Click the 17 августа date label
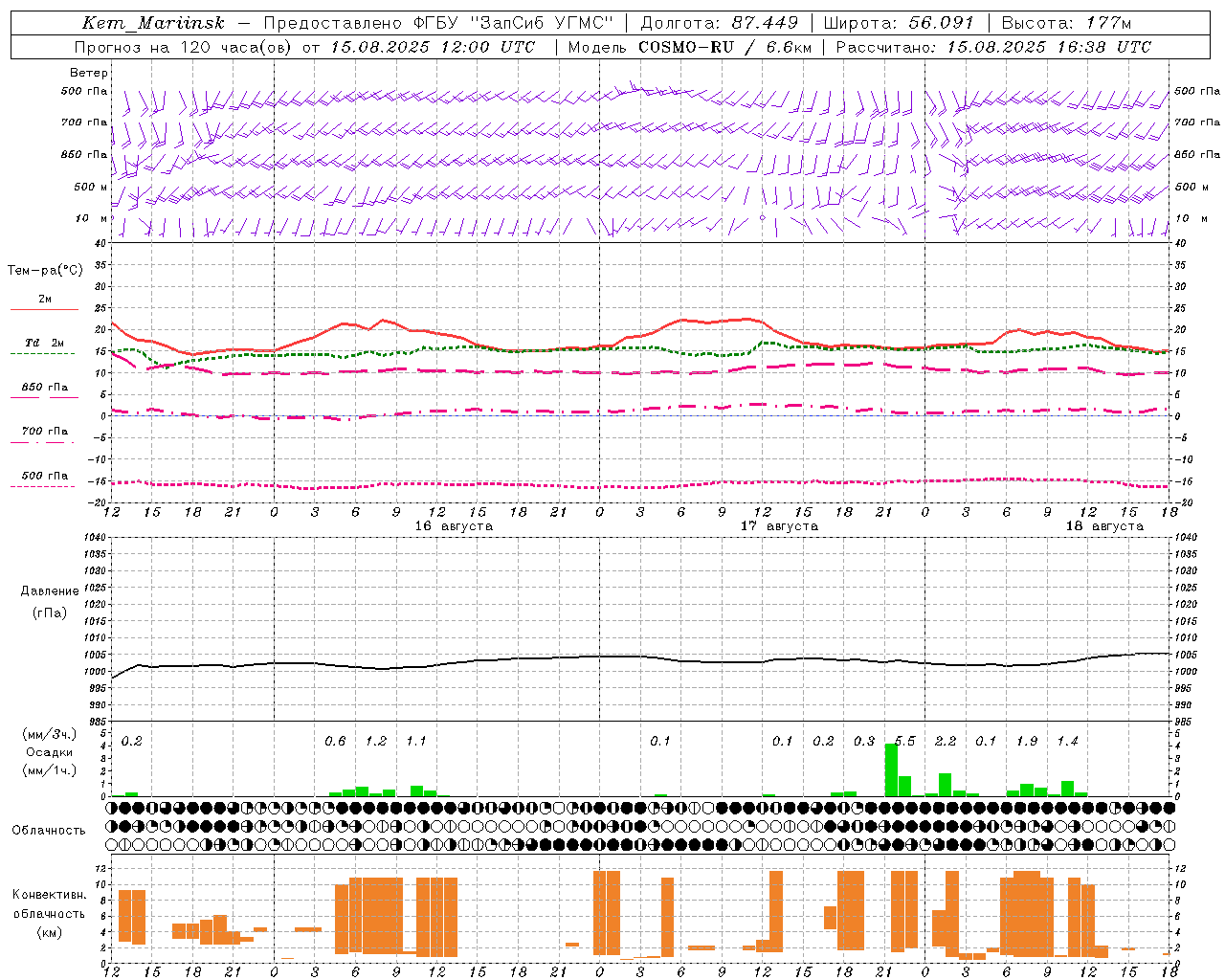 tap(779, 526)
